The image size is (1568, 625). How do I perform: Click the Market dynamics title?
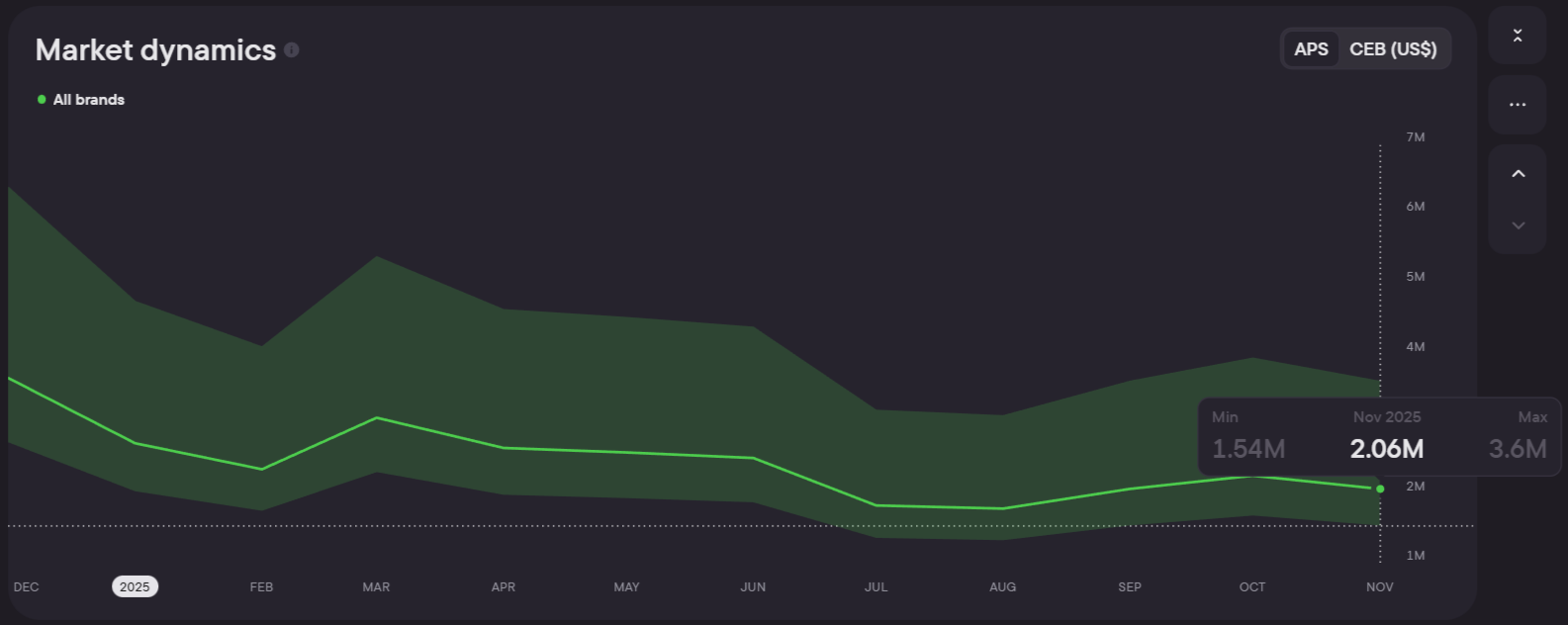coord(155,50)
